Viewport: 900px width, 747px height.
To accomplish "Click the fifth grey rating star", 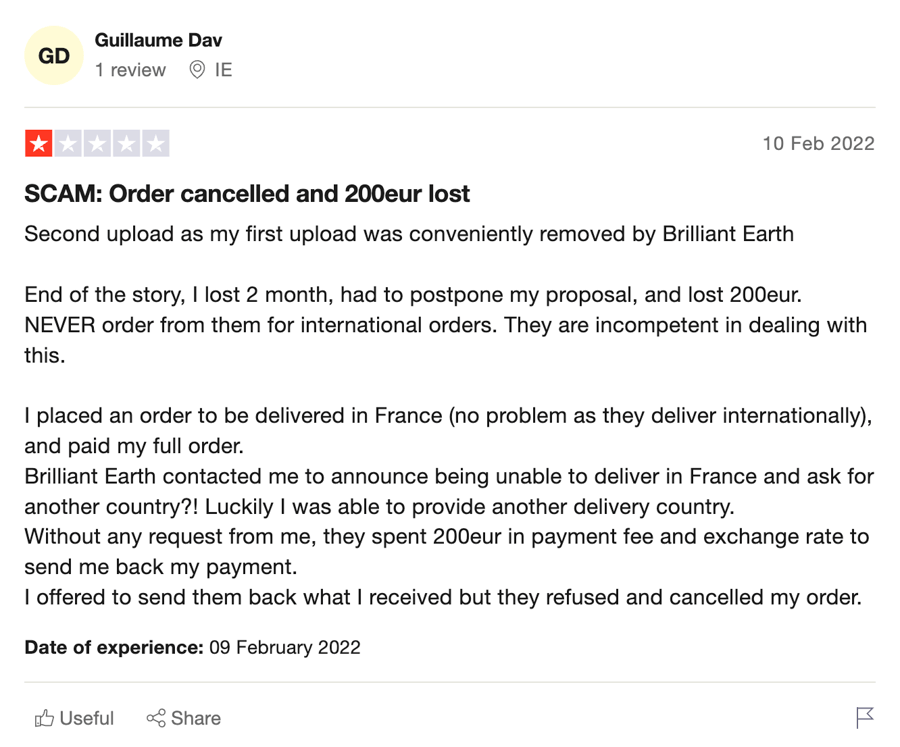I will (x=156, y=144).
